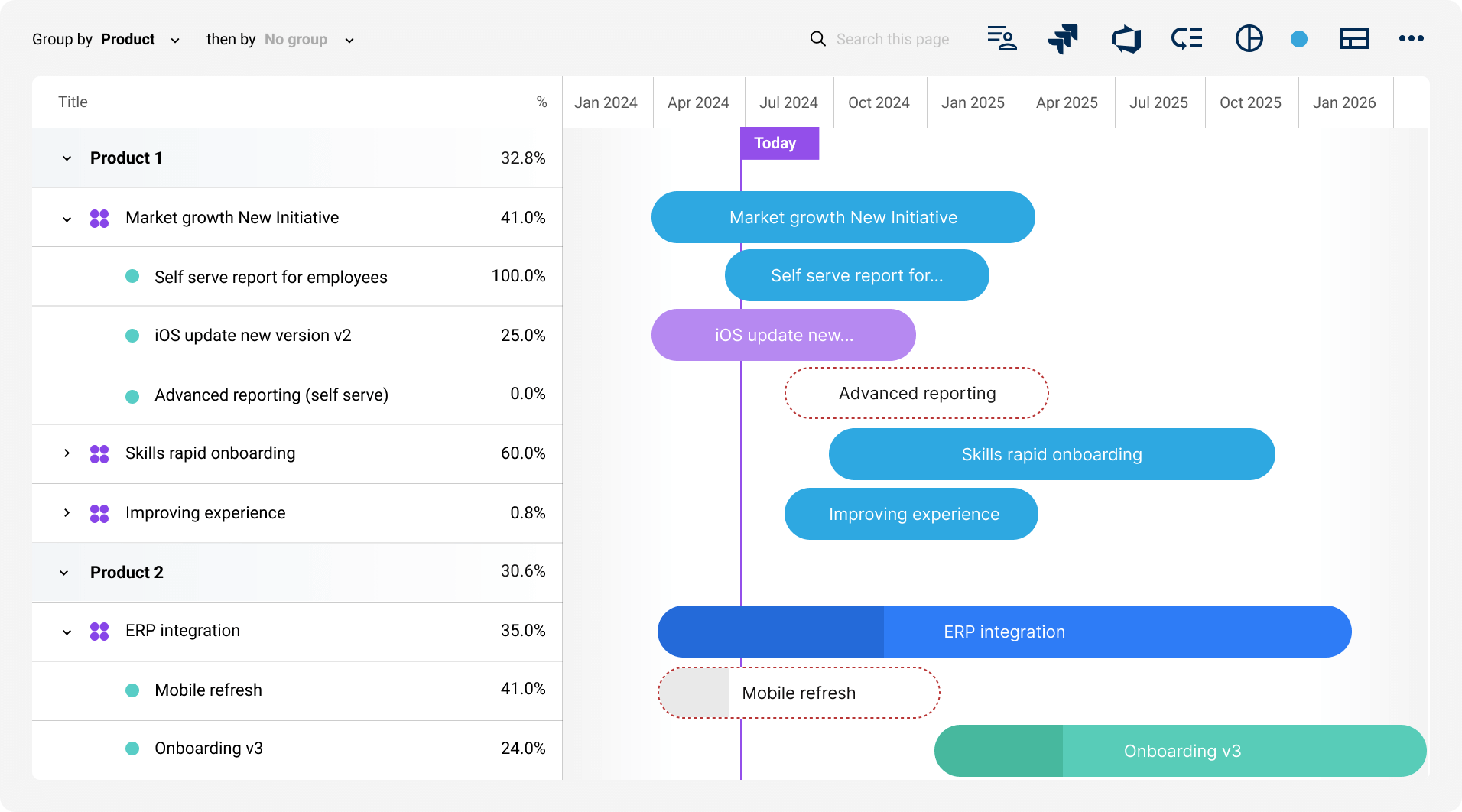Click the blue color dot in toolbar
Viewport: 1462px width, 812px height.
click(1299, 39)
